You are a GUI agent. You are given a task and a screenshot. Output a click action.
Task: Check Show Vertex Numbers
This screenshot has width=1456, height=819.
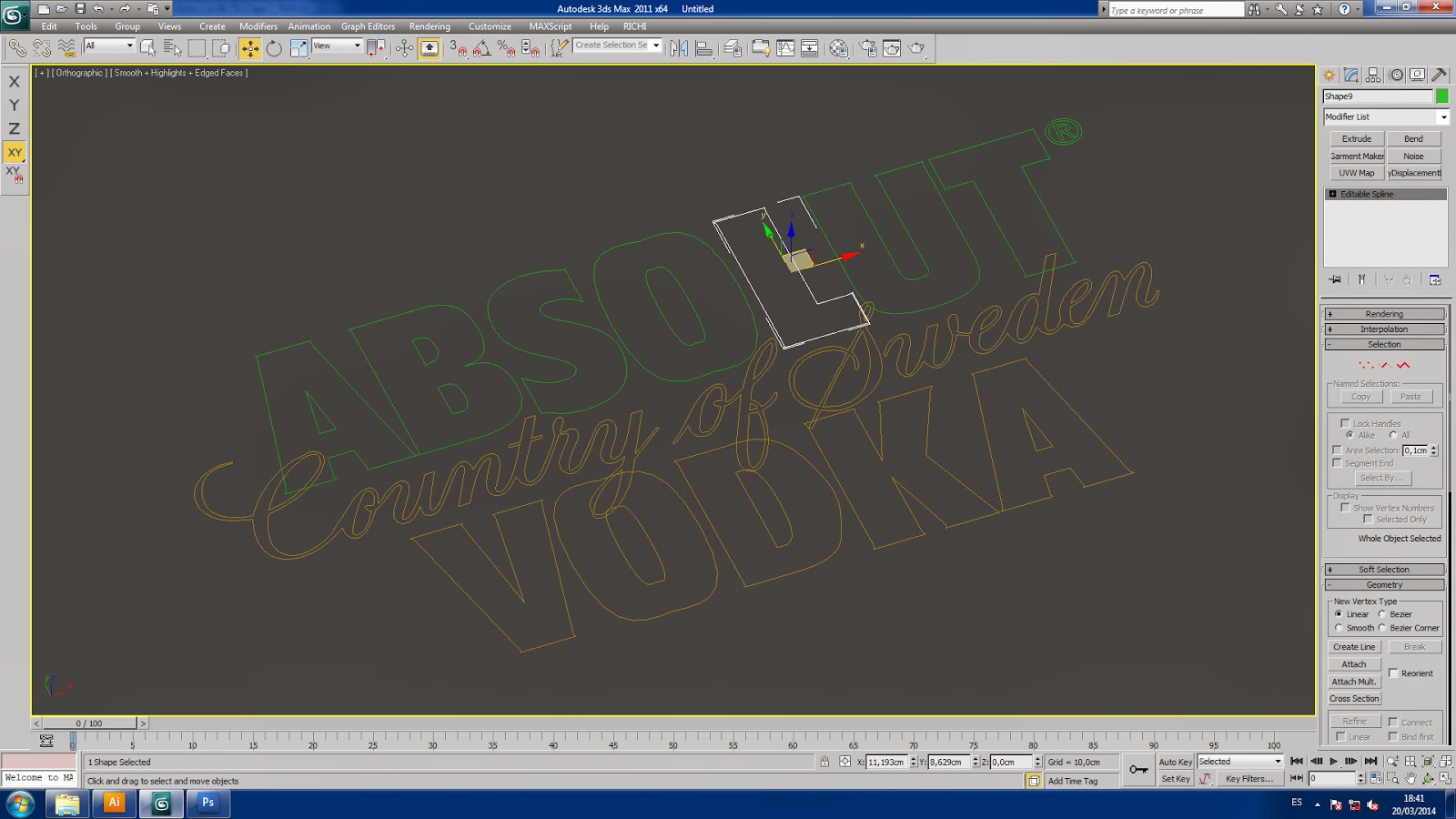(1346, 508)
